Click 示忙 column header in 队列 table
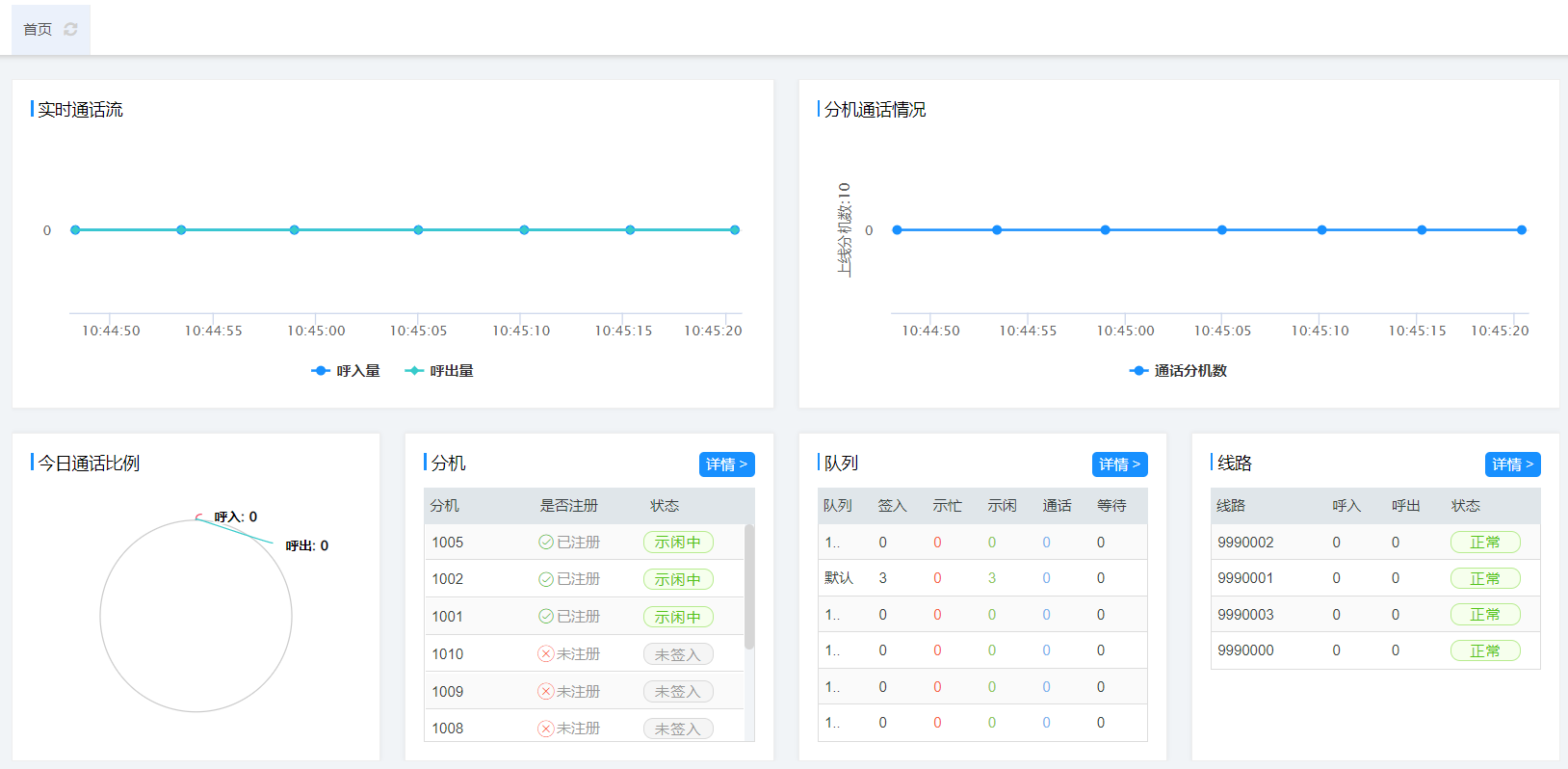The width and height of the screenshot is (1568, 769). 948,506
